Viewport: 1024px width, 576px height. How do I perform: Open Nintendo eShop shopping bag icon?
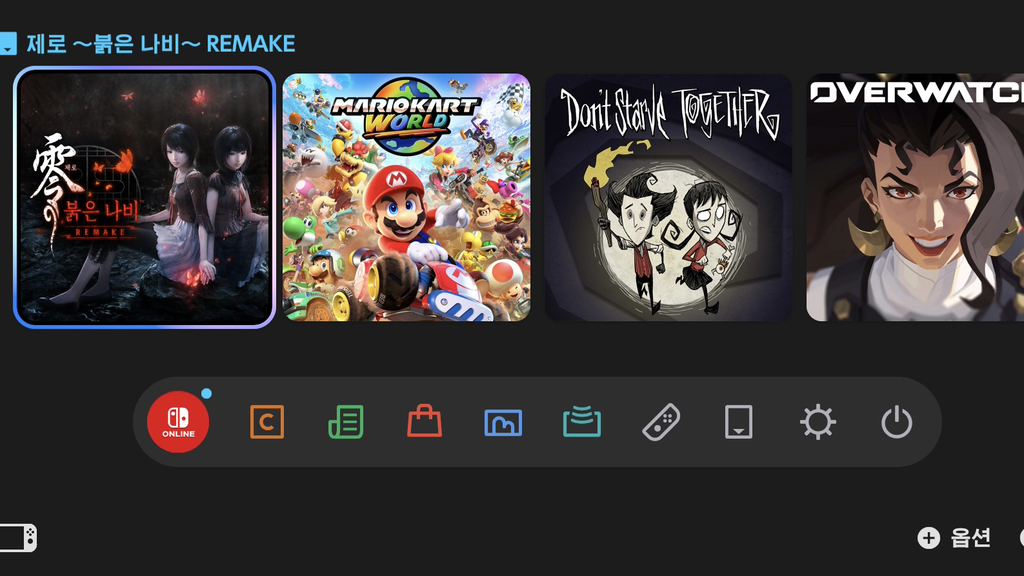click(424, 421)
